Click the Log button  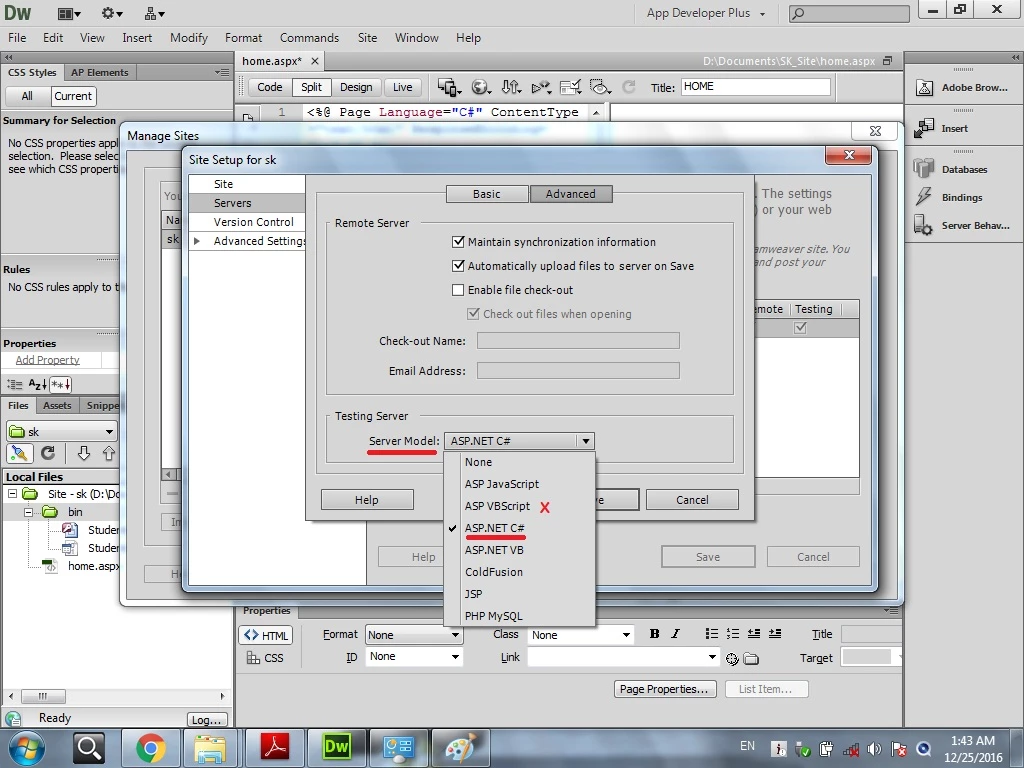click(x=207, y=719)
